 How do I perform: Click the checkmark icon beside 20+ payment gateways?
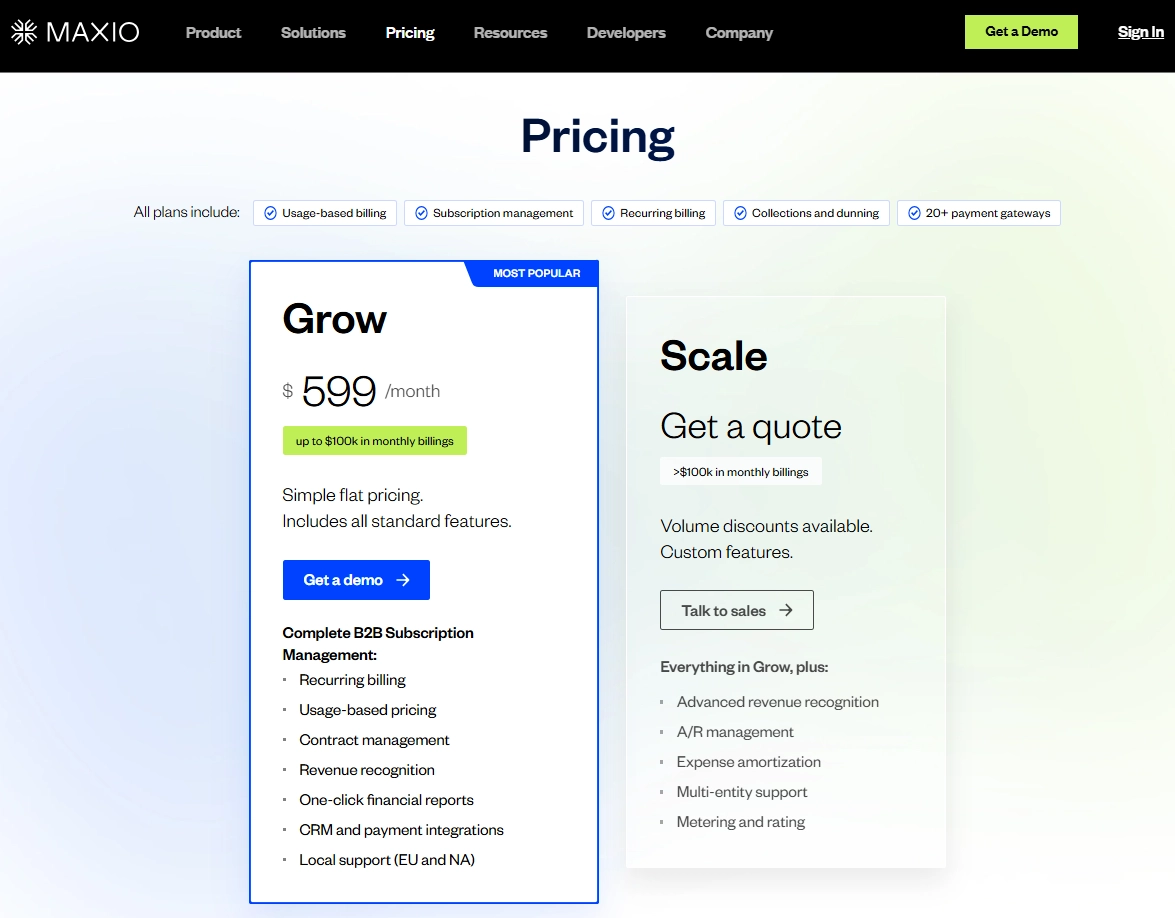coord(913,212)
